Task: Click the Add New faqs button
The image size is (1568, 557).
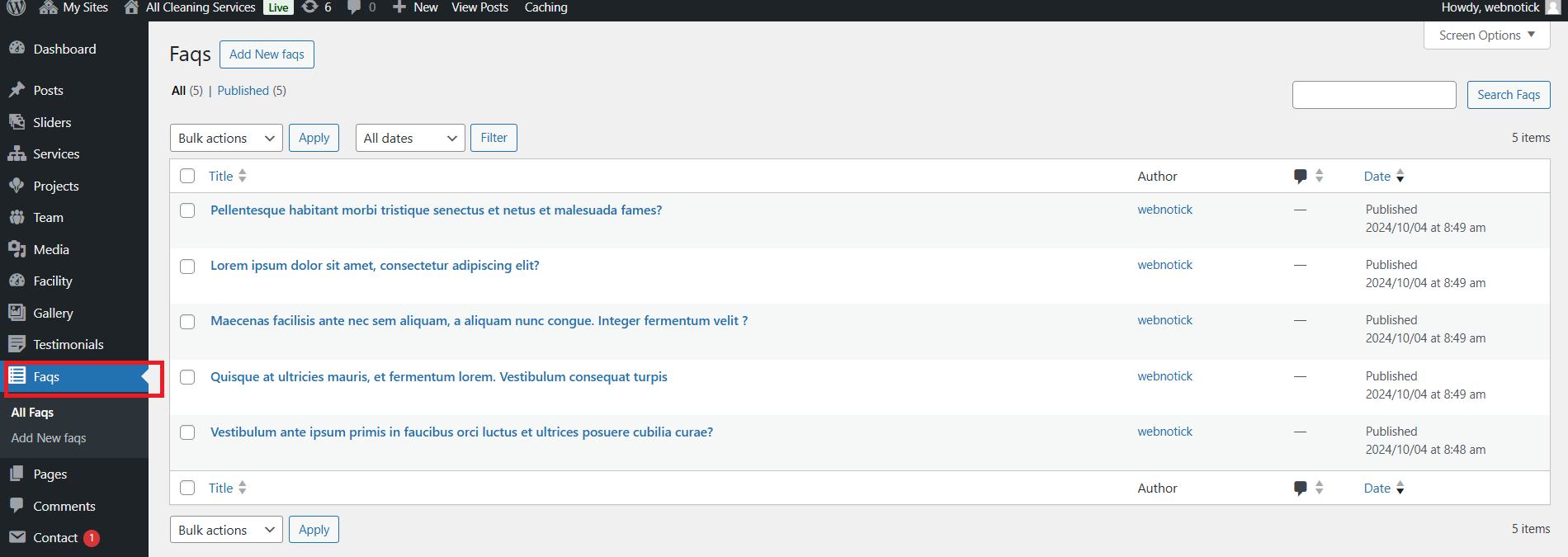Action: point(267,54)
